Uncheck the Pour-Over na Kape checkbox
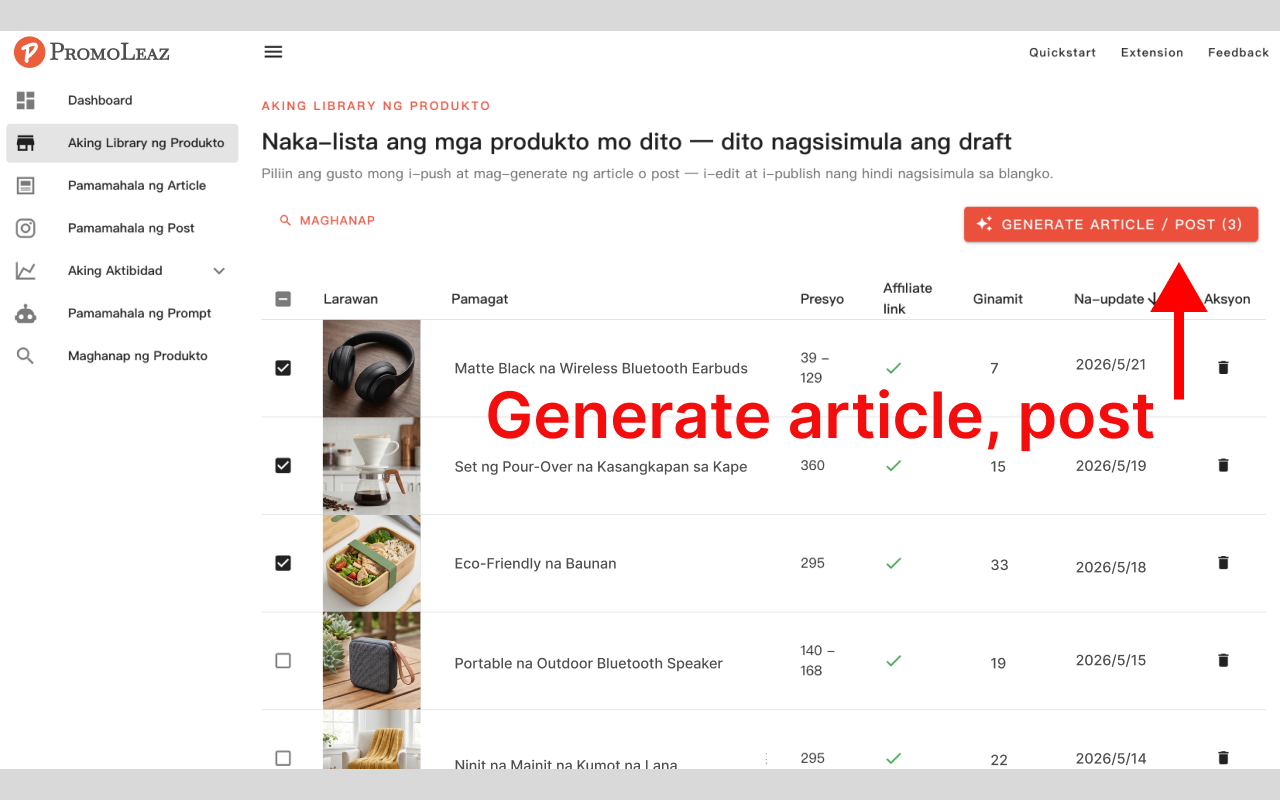Image resolution: width=1280 pixels, height=800 pixels. point(283,465)
